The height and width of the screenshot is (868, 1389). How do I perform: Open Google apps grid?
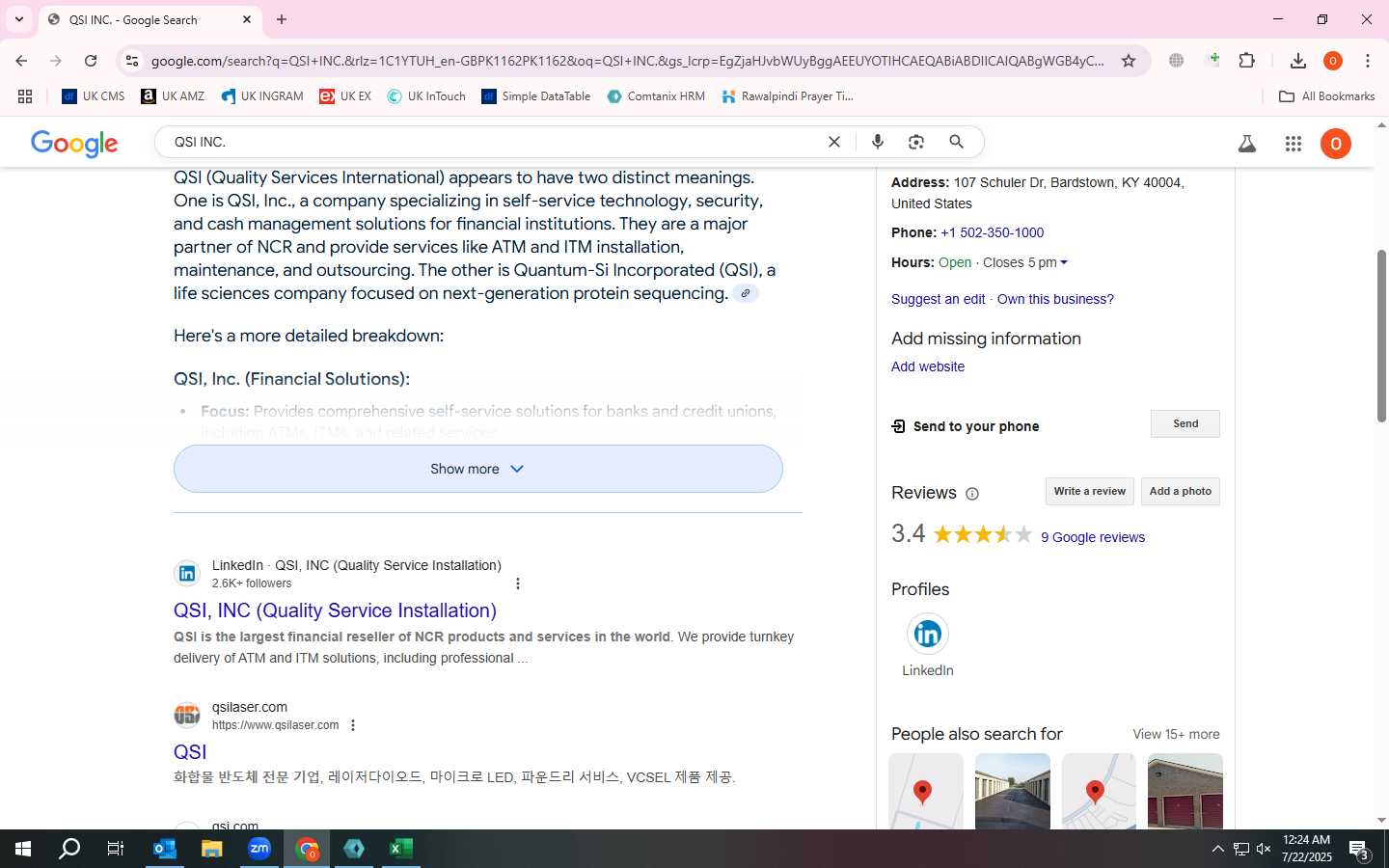[x=1294, y=144]
